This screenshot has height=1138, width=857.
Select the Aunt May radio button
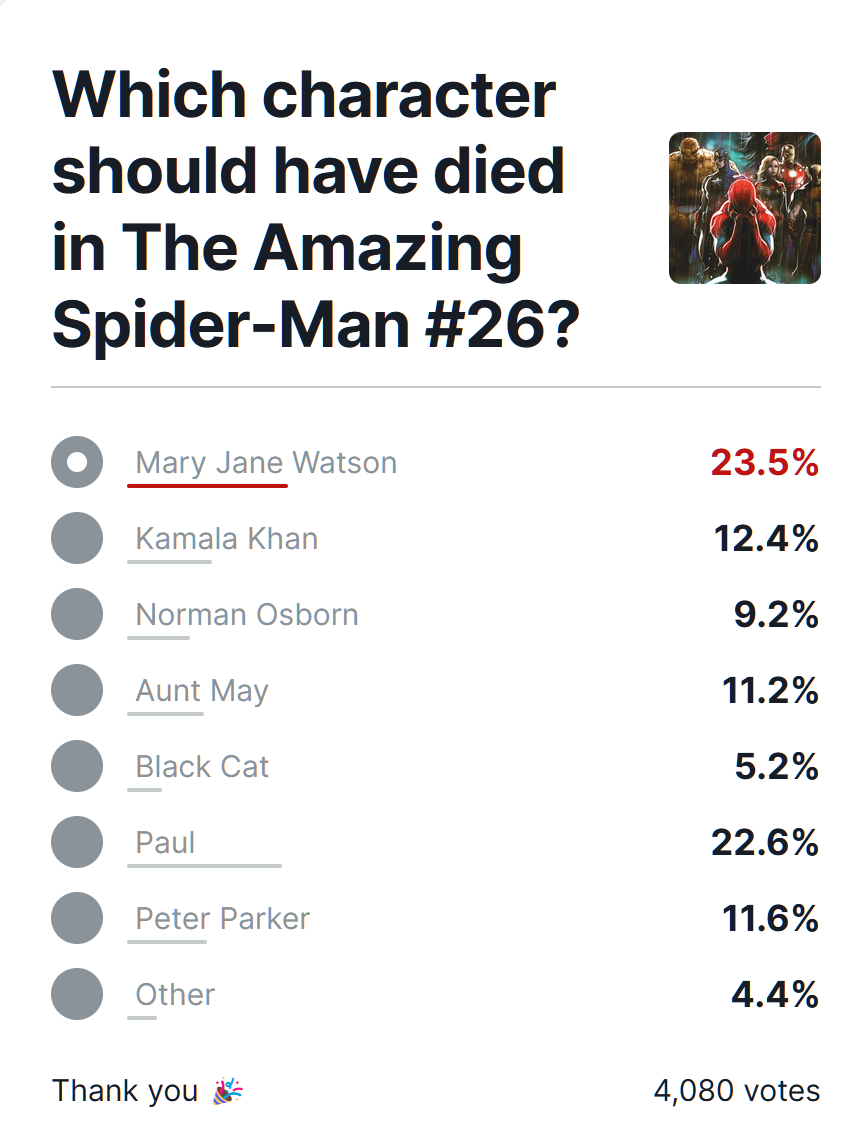(x=77, y=690)
